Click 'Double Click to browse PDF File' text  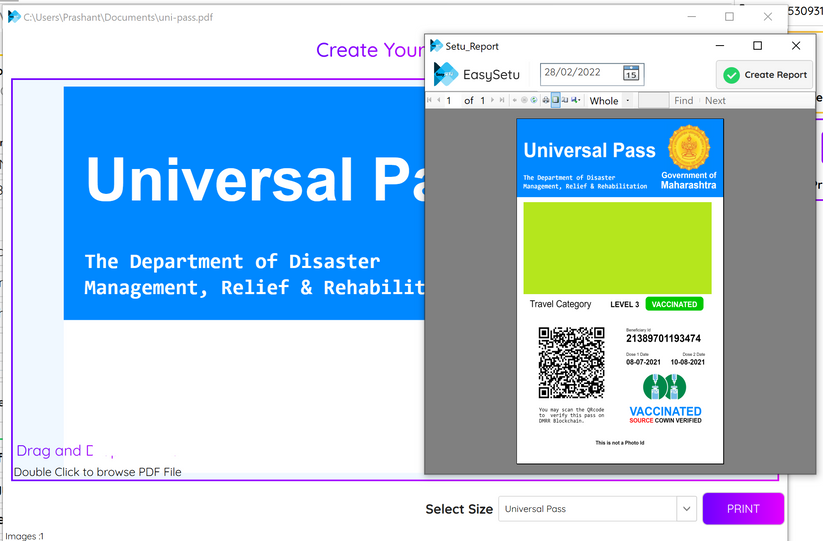pyautogui.click(x=98, y=472)
